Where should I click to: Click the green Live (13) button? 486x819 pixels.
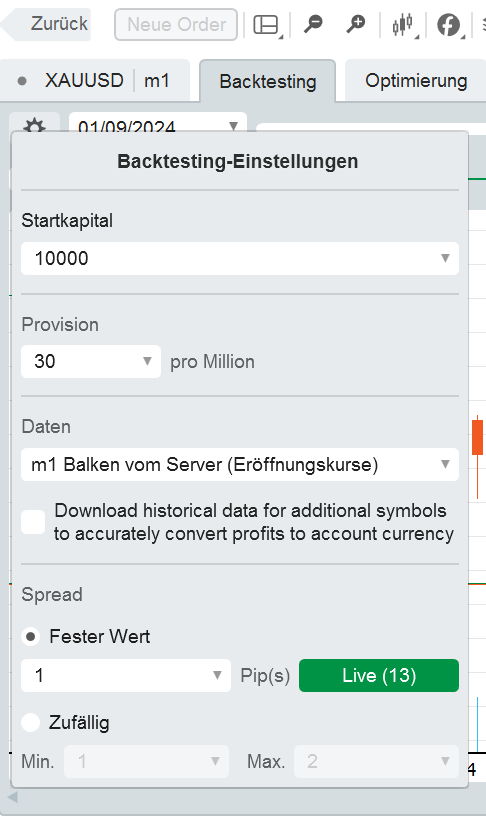pyautogui.click(x=379, y=675)
